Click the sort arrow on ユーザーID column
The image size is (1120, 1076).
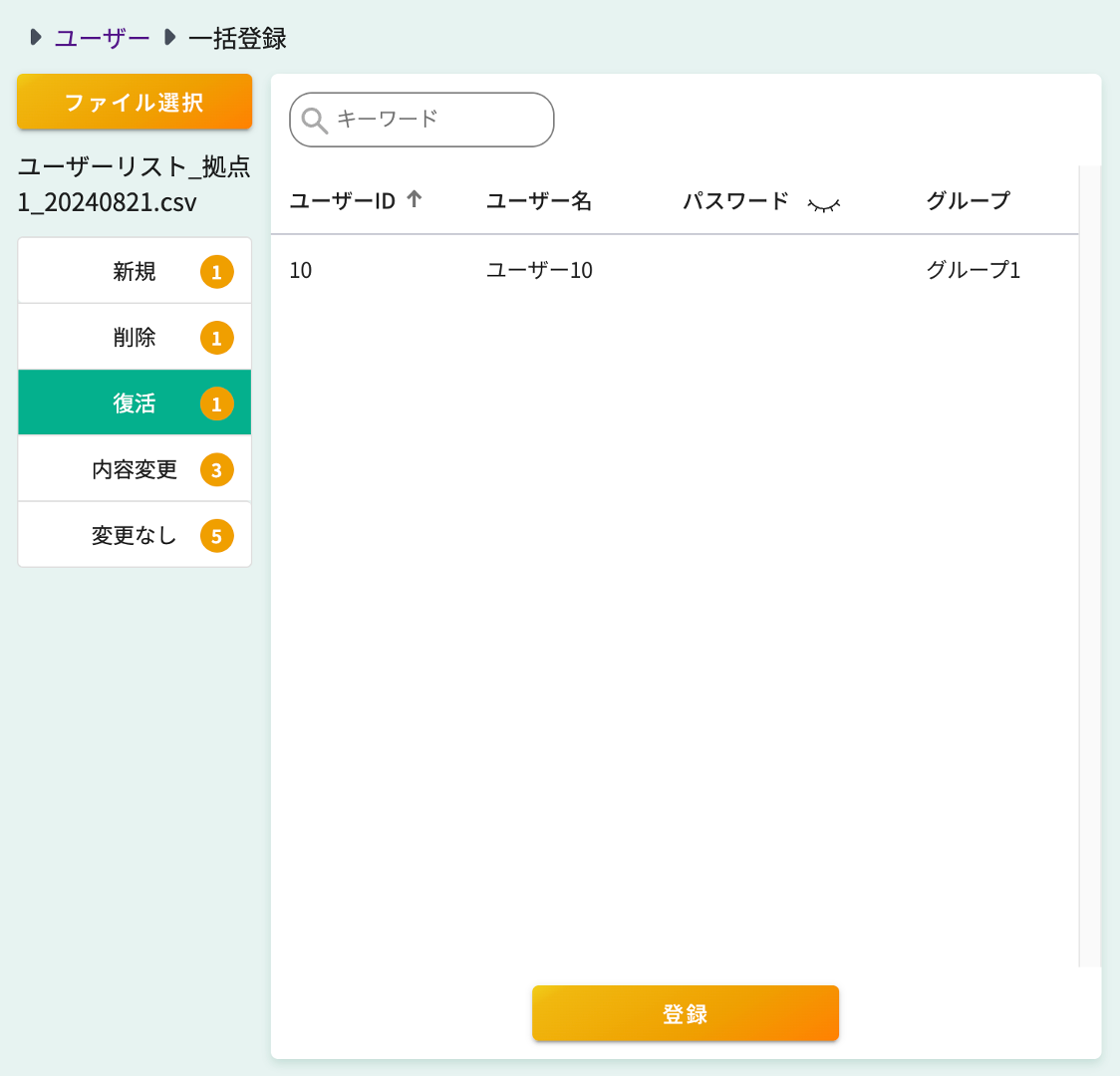pyautogui.click(x=415, y=199)
